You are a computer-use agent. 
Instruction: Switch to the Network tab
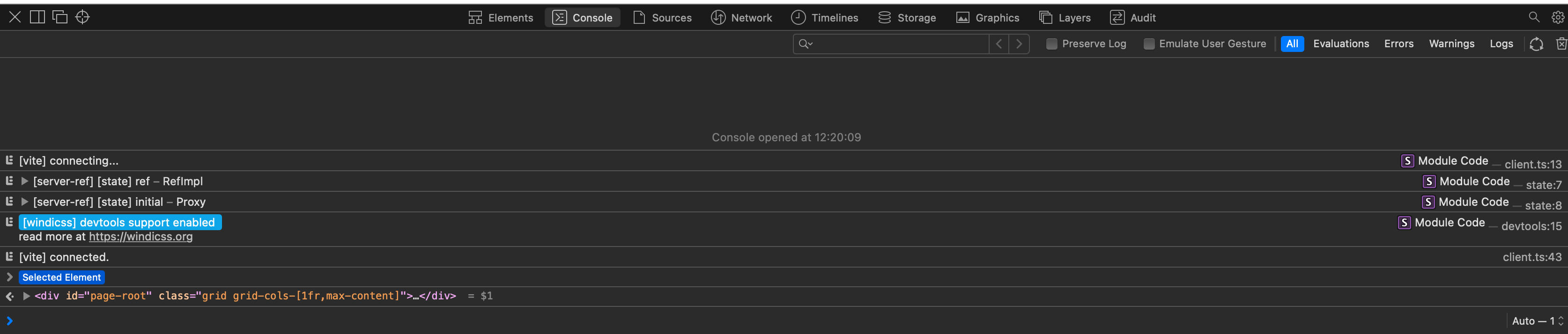click(741, 18)
